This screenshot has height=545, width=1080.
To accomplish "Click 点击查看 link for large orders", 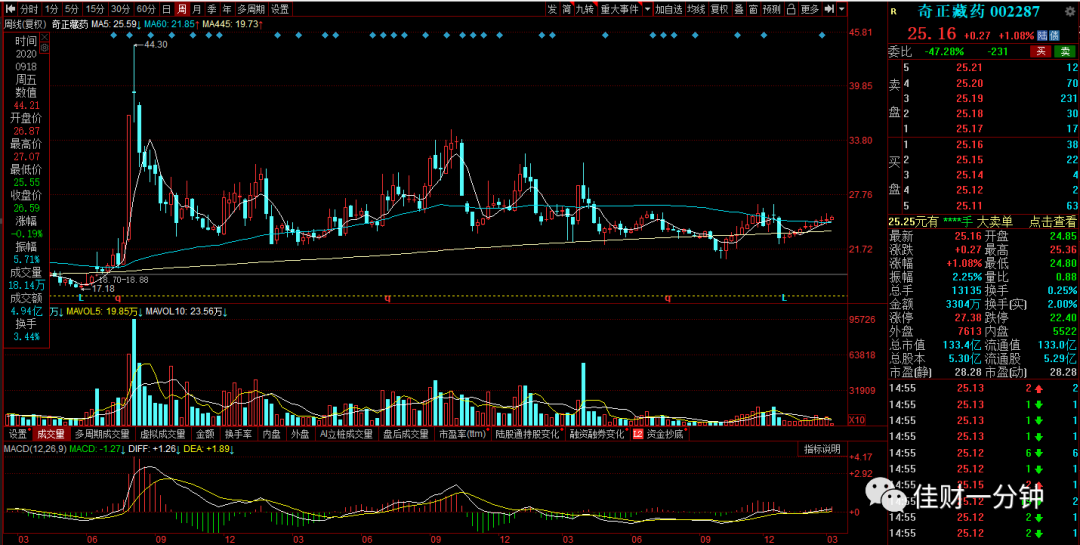I will tap(1052, 221).
